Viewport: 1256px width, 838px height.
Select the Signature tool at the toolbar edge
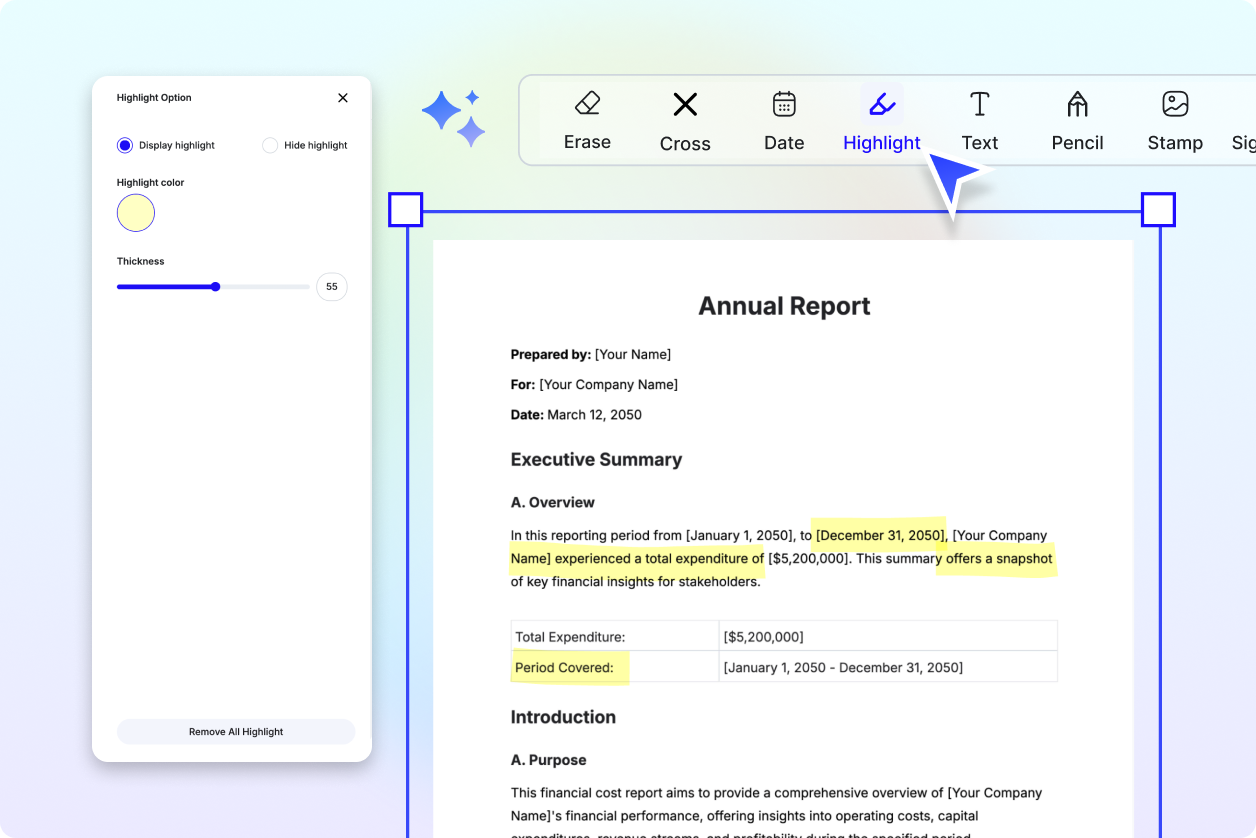(x=1244, y=118)
